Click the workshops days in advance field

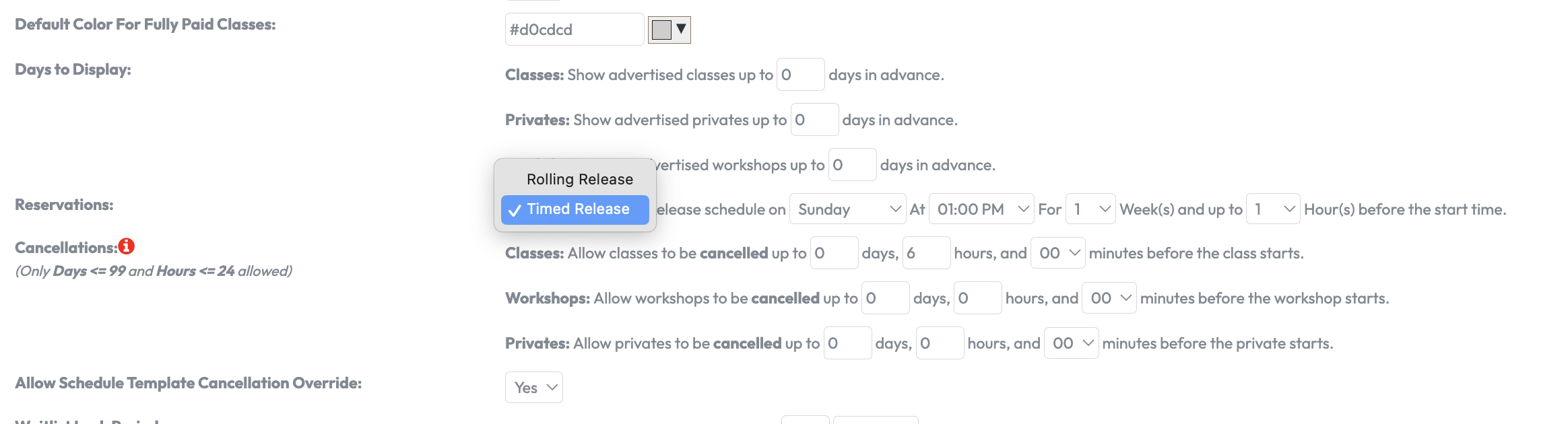pos(852,165)
